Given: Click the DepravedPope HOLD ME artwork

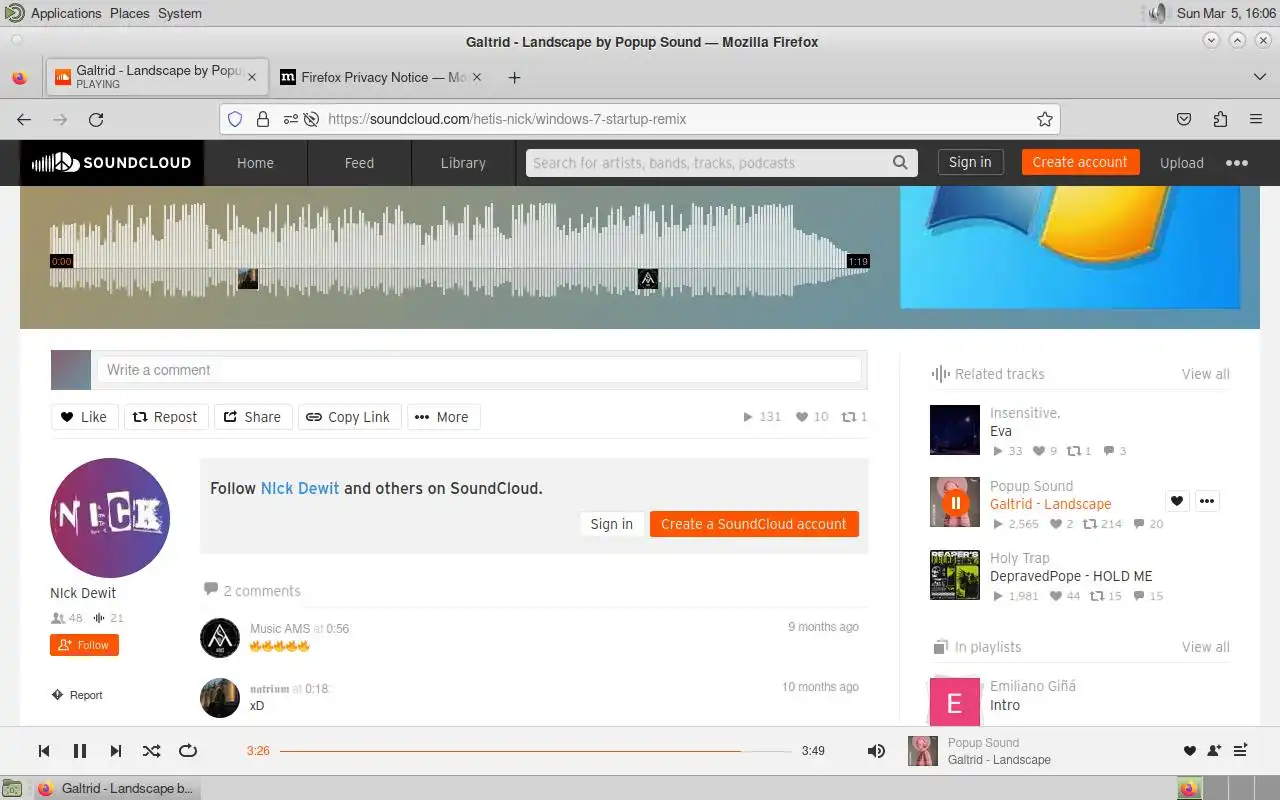Looking at the screenshot, I should click(955, 575).
